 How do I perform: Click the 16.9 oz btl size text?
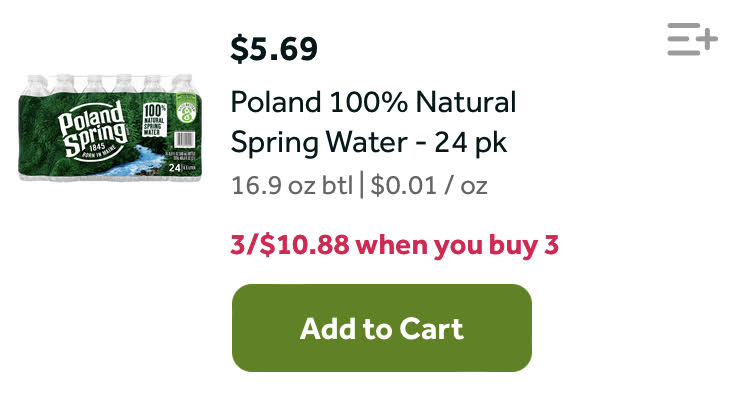pos(292,186)
